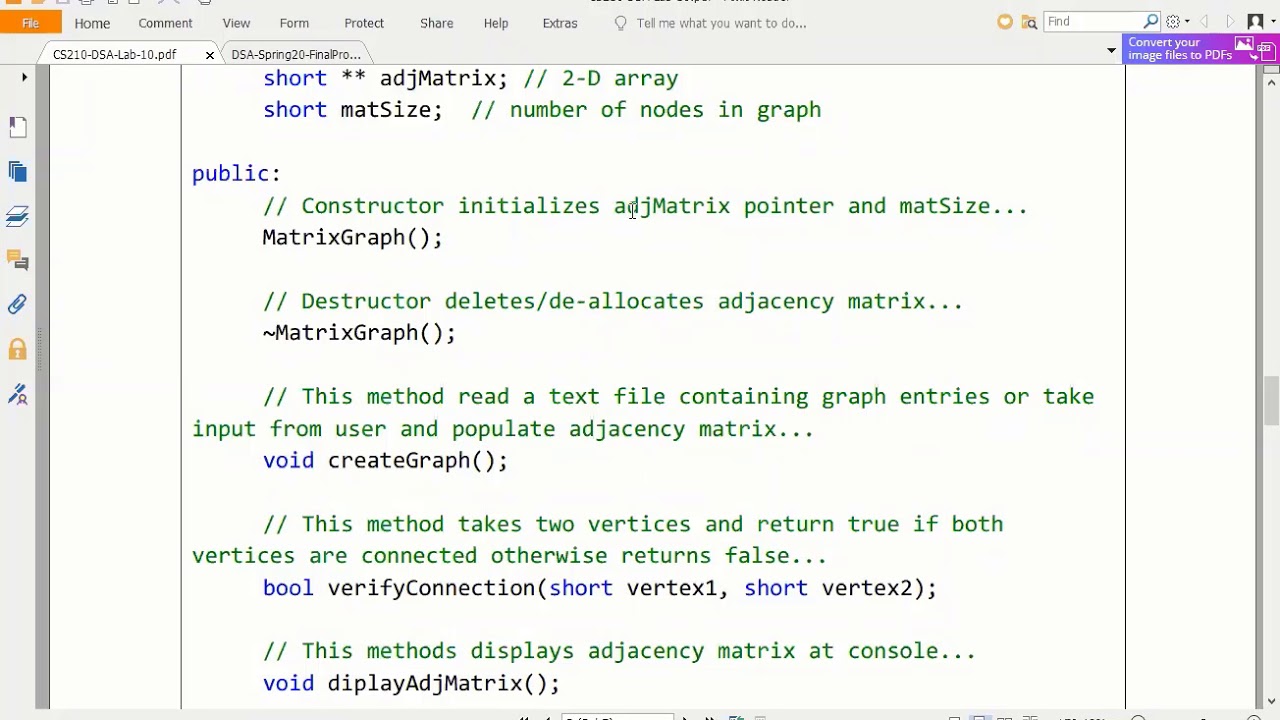
Task: Click the scrollbar down arrow
Action: pos(1271,701)
